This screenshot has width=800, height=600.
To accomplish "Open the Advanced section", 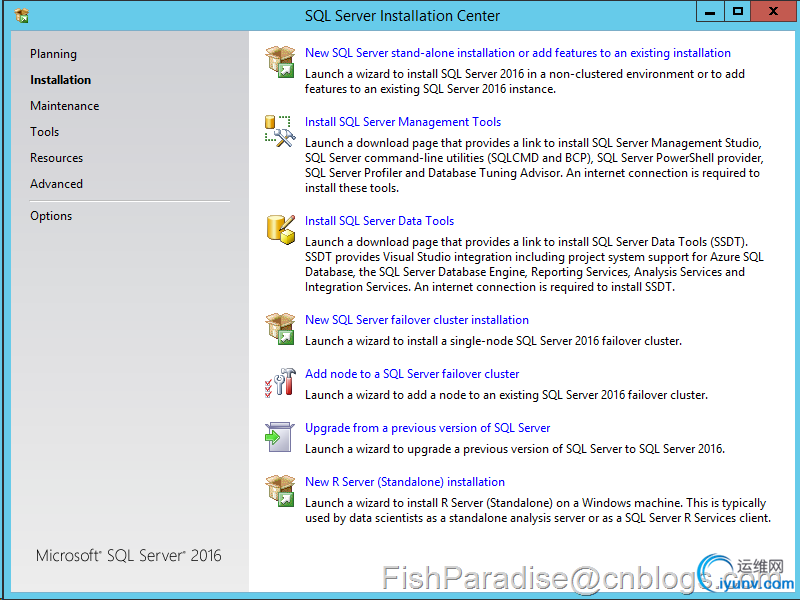I will click(56, 184).
